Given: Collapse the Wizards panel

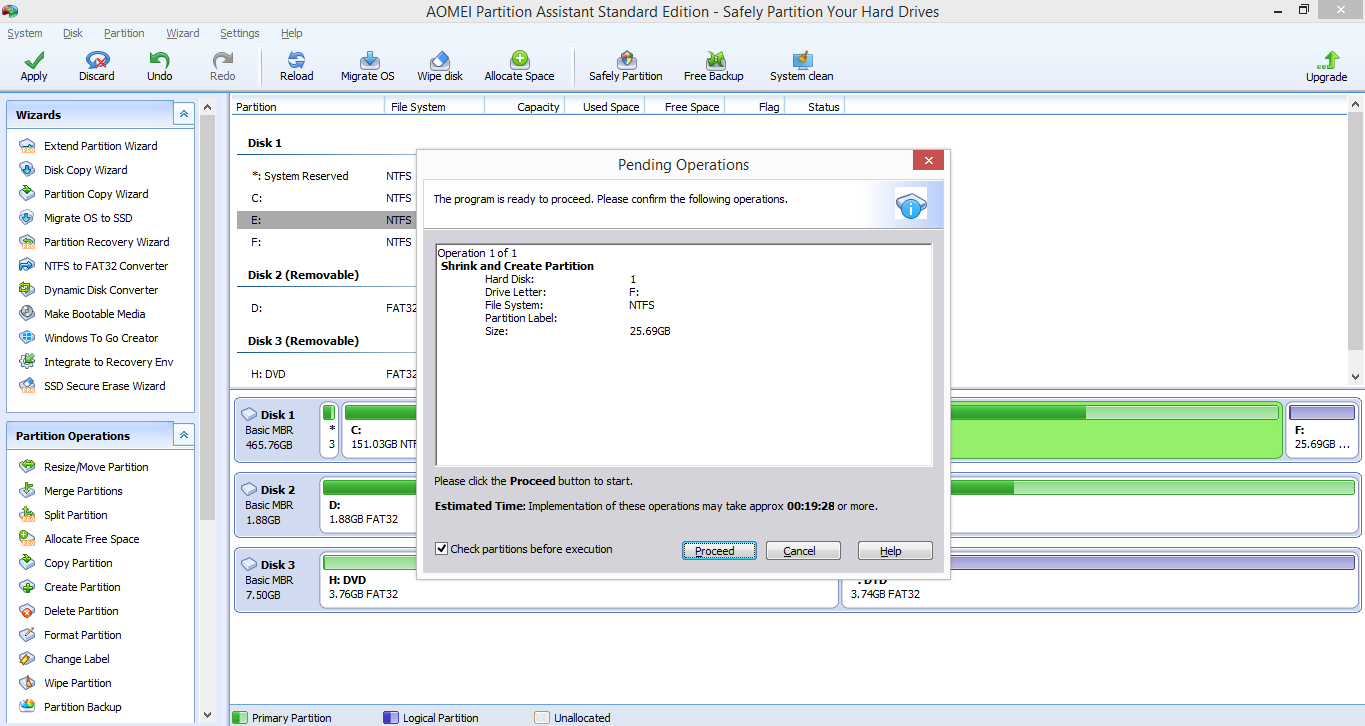Looking at the screenshot, I should point(183,115).
